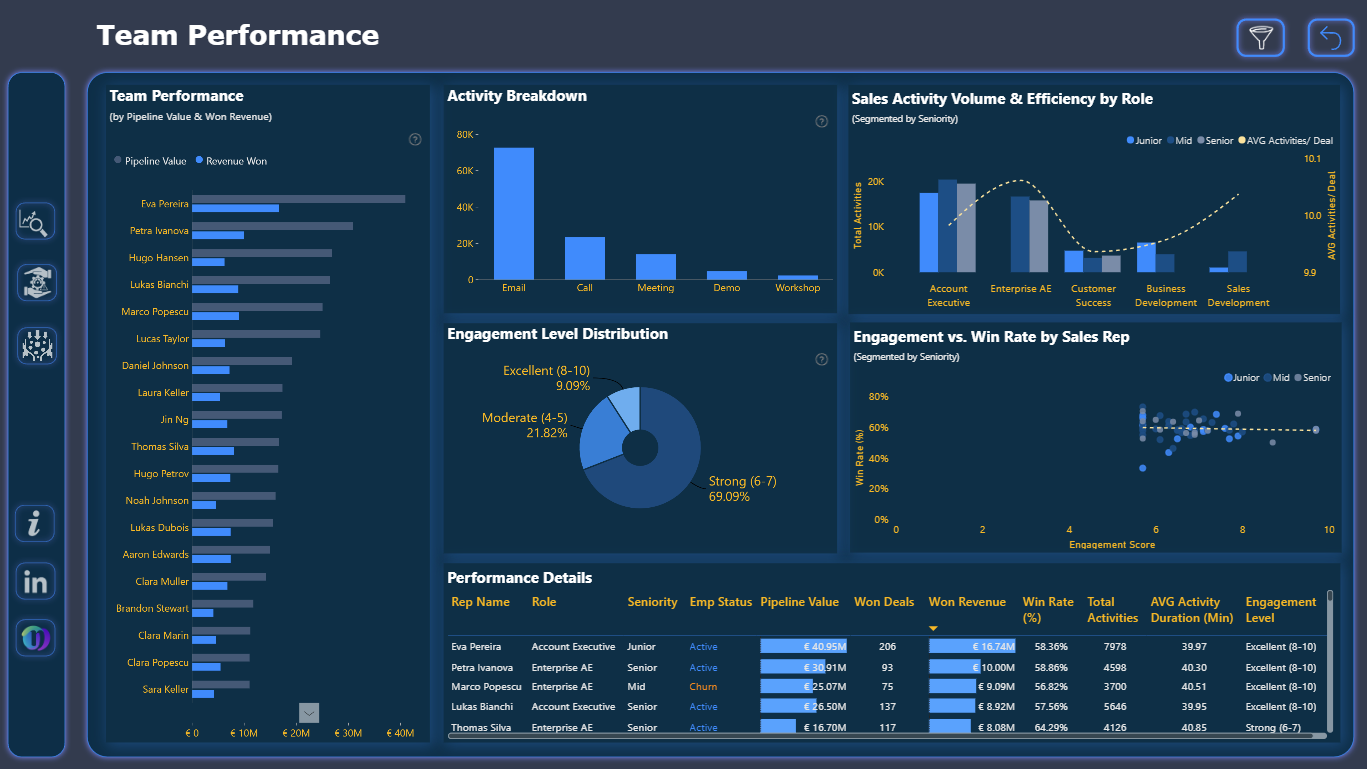Toggle Junior legend in Sales Activity chart
Viewport: 1367px width, 769px height.
point(1144,141)
